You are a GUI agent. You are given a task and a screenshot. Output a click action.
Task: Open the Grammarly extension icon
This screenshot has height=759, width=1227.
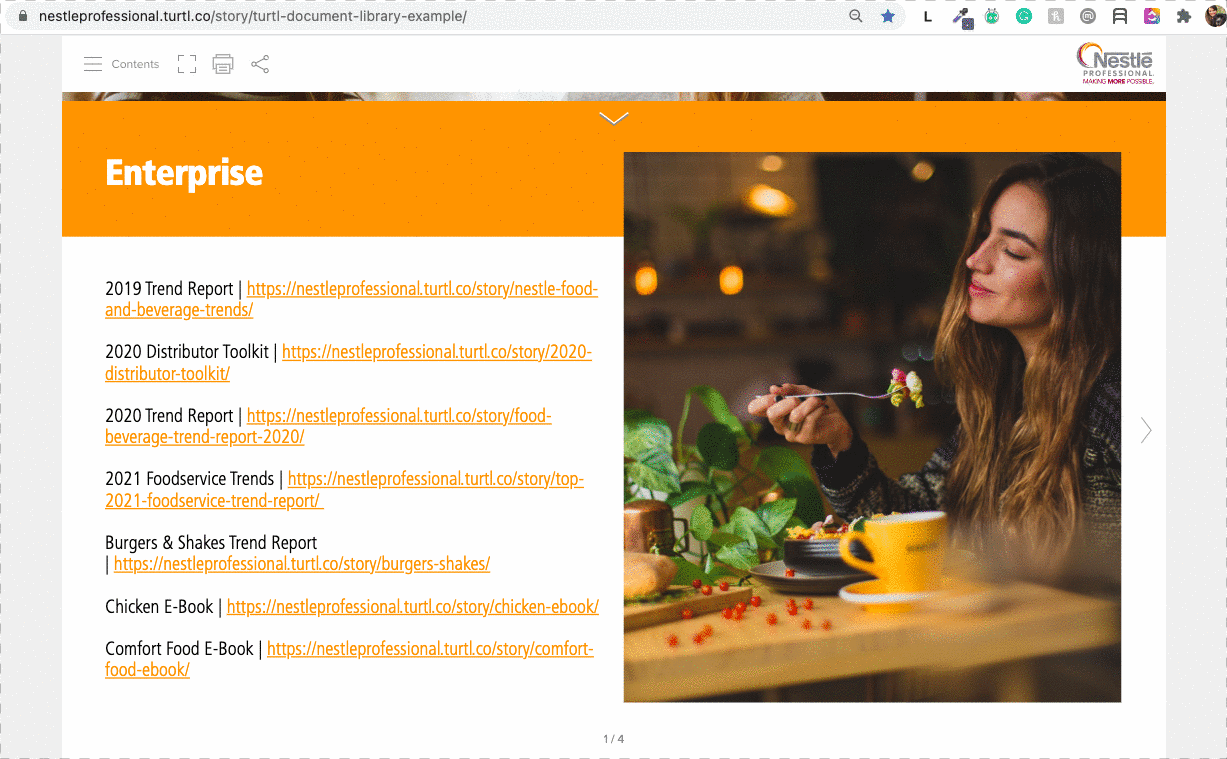pyautogui.click(x=1024, y=16)
